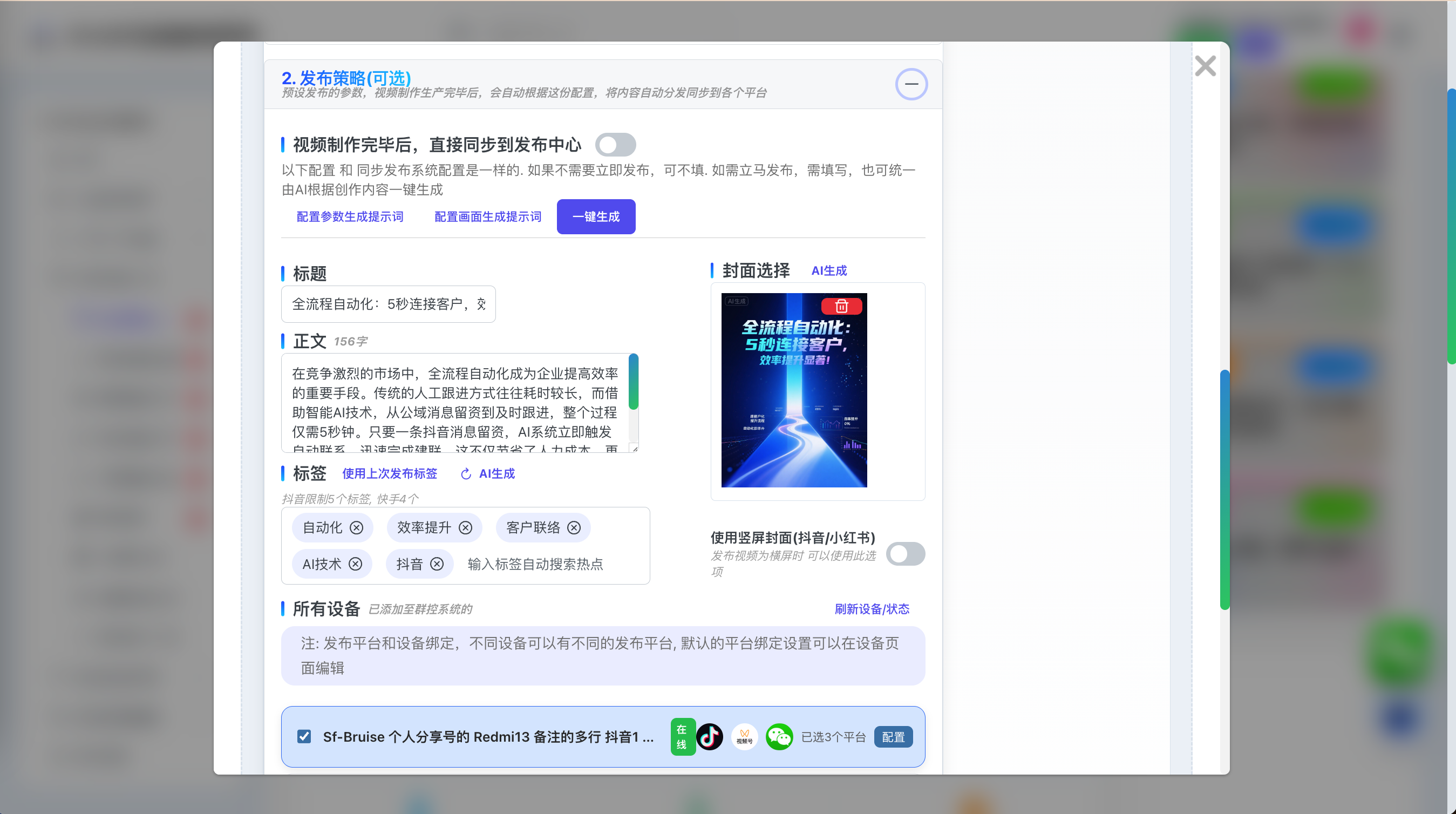This screenshot has height=814, width=1456.
Task: Remove the 自动化 tag
Action: [356, 527]
